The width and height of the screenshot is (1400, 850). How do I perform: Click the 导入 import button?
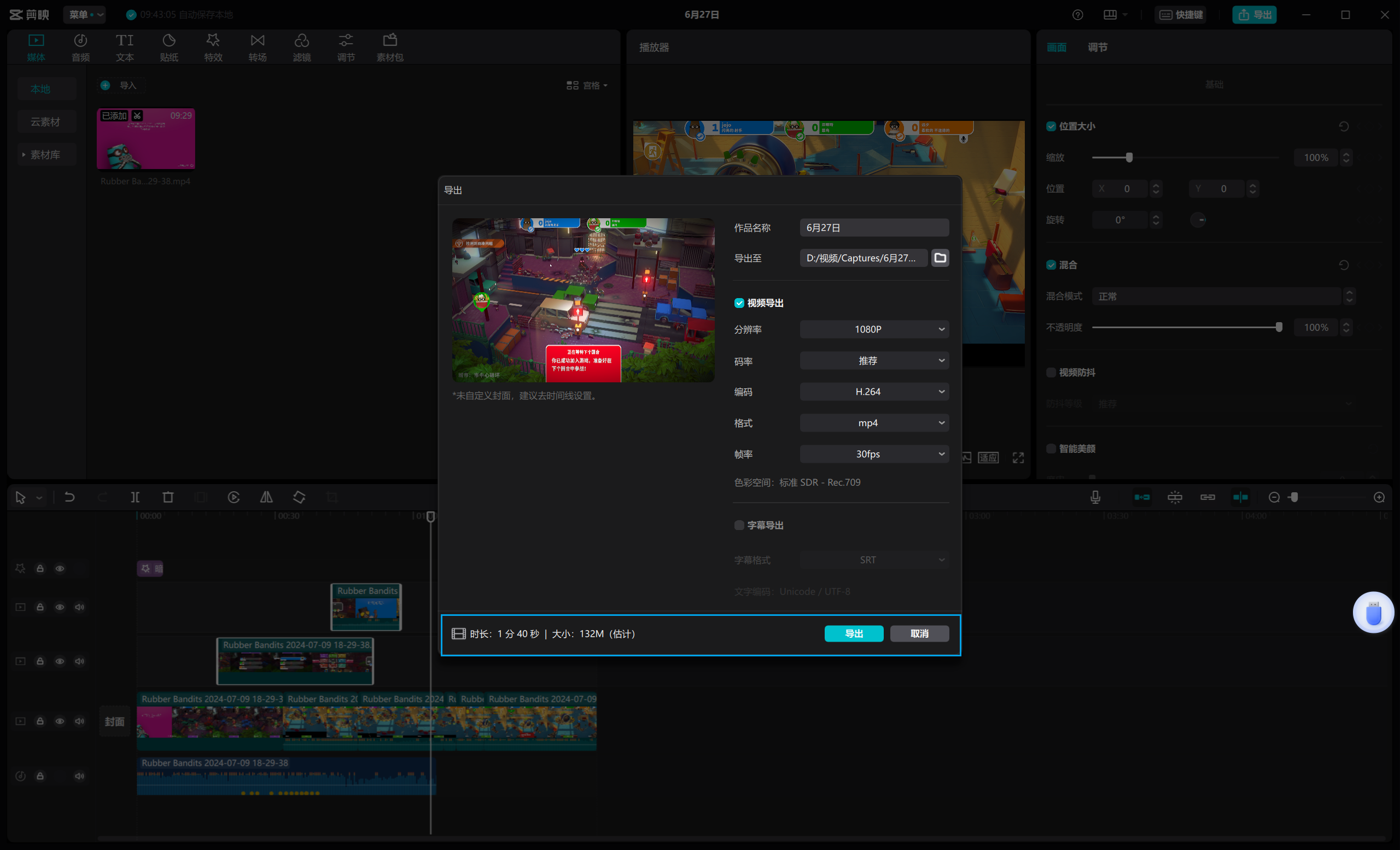click(x=120, y=85)
